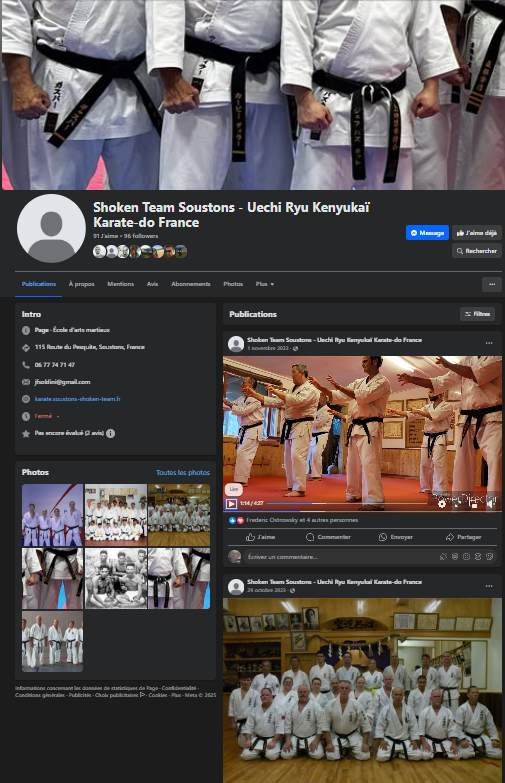Go to the Abonnements tab

coord(190,284)
